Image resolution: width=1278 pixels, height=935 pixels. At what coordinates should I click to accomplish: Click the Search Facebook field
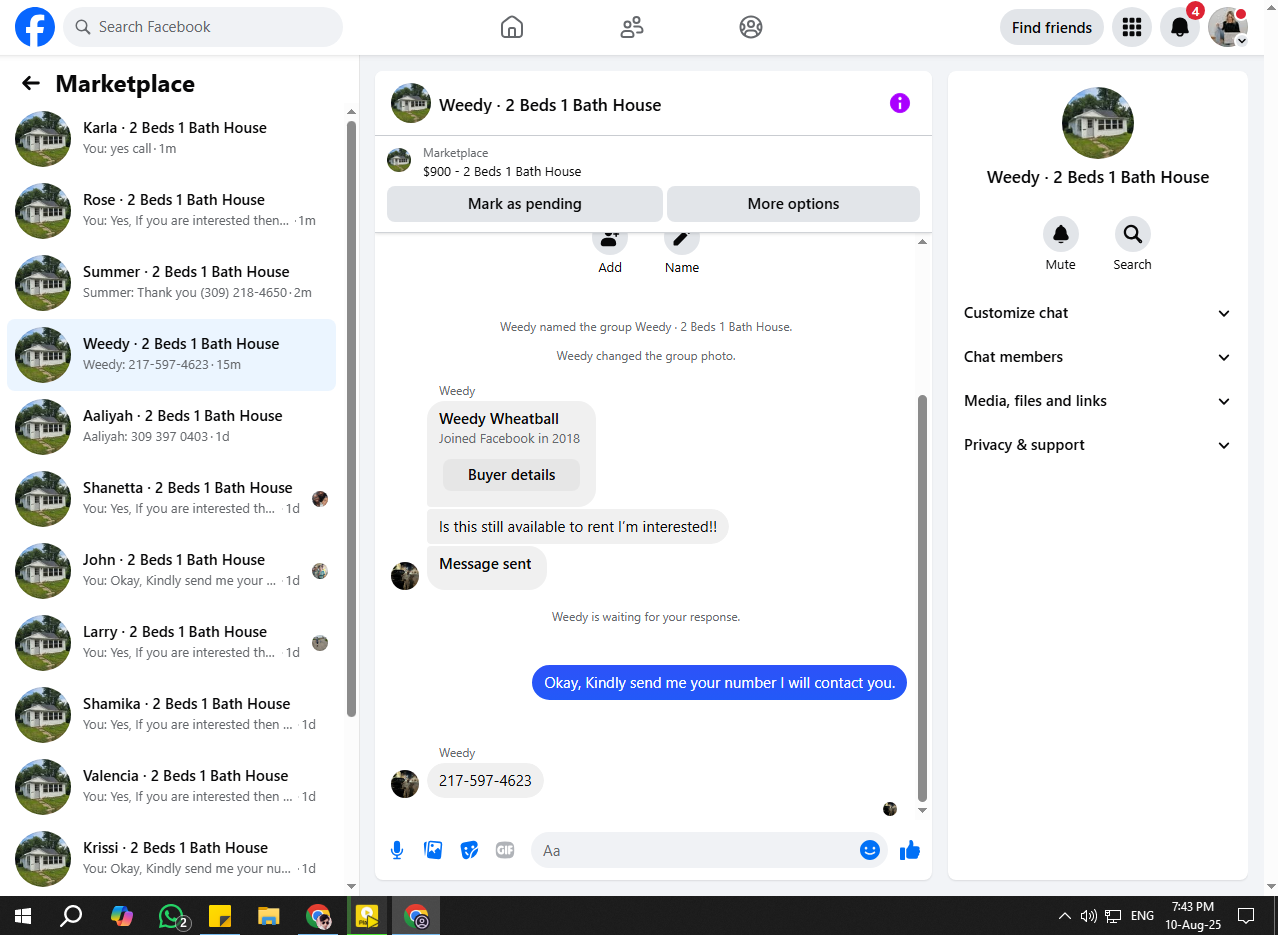(203, 27)
